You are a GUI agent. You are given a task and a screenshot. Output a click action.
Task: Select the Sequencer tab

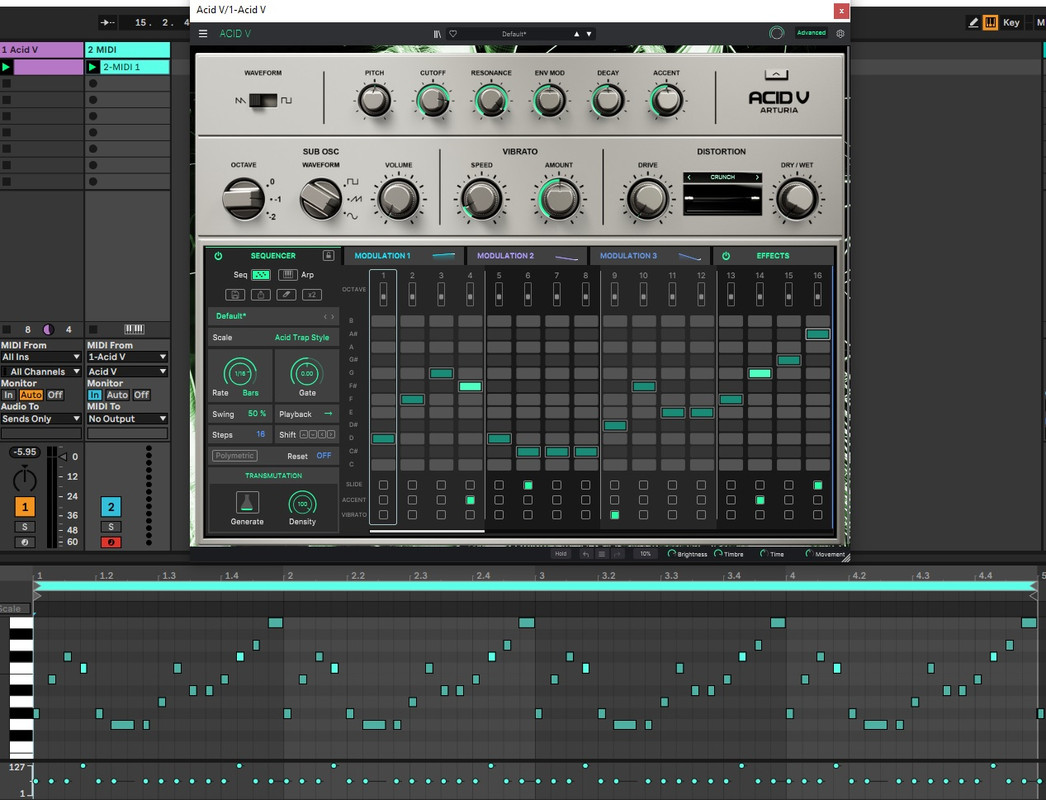[x=273, y=256]
